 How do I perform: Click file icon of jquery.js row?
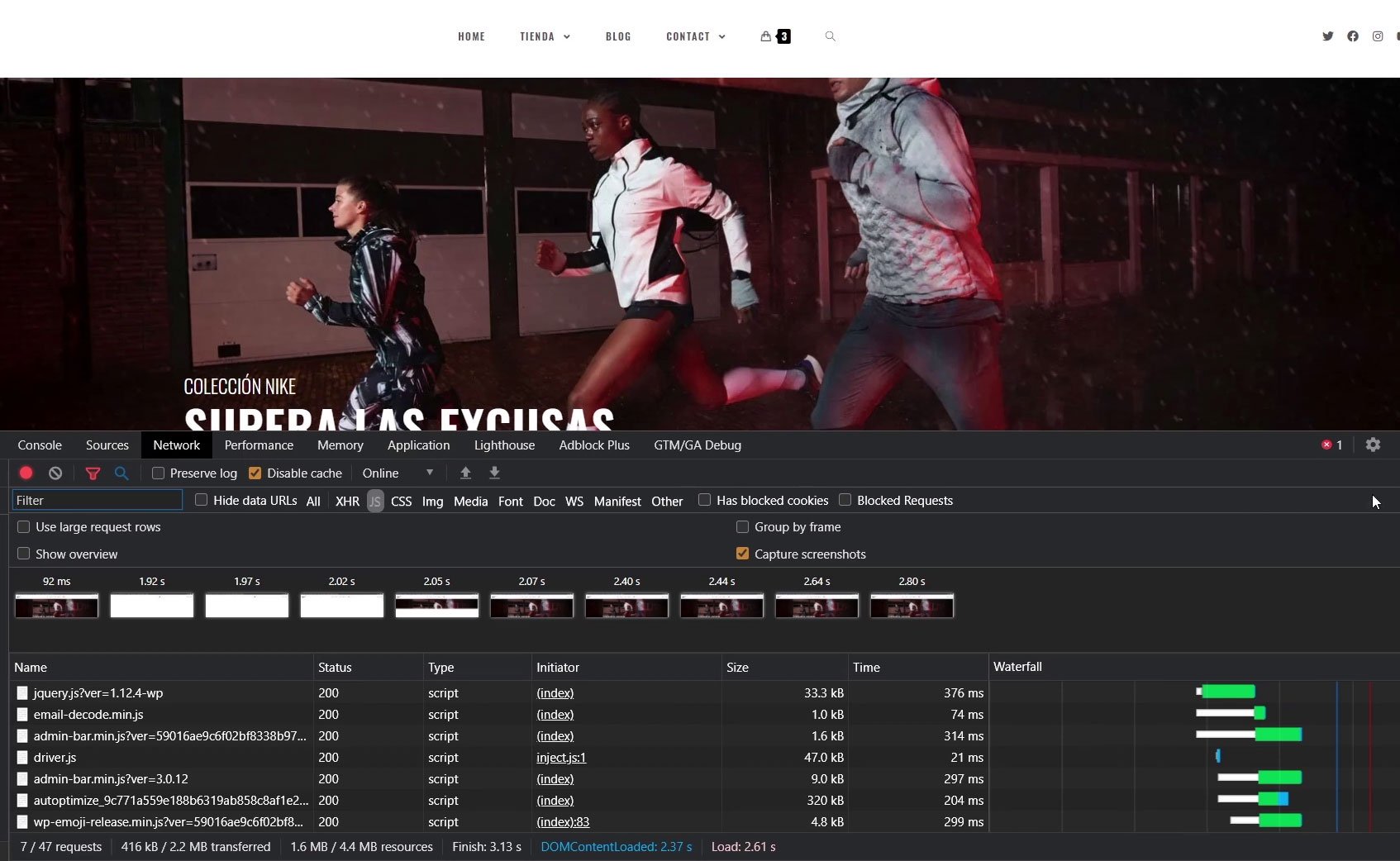click(22, 693)
